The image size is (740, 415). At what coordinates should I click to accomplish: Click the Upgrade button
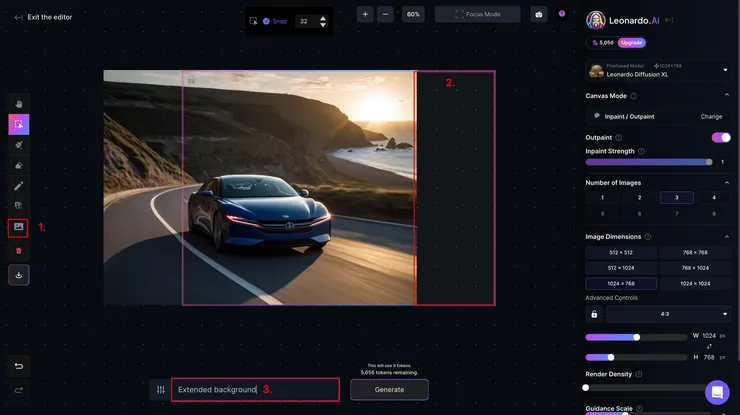click(631, 43)
